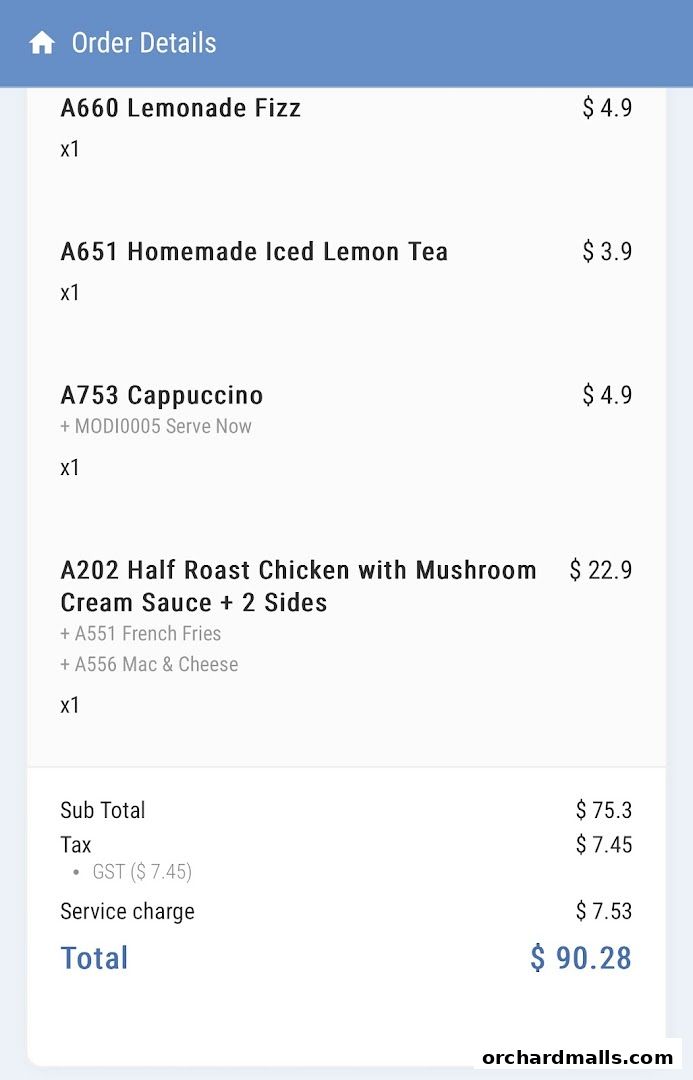Select the A202 Half Roast Chicken item
This screenshot has height=1080, width=693.
point(298,586)
